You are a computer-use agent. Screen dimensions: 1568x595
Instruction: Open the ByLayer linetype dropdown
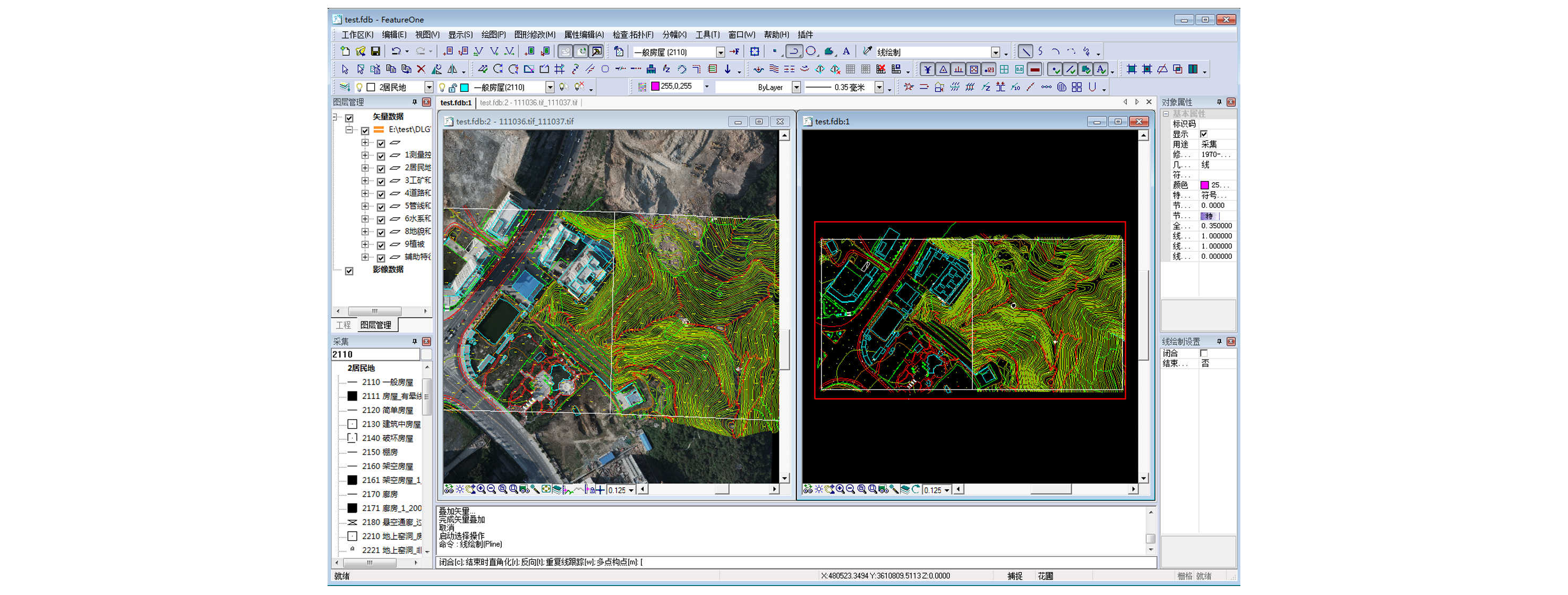click(x=796, y=87)
